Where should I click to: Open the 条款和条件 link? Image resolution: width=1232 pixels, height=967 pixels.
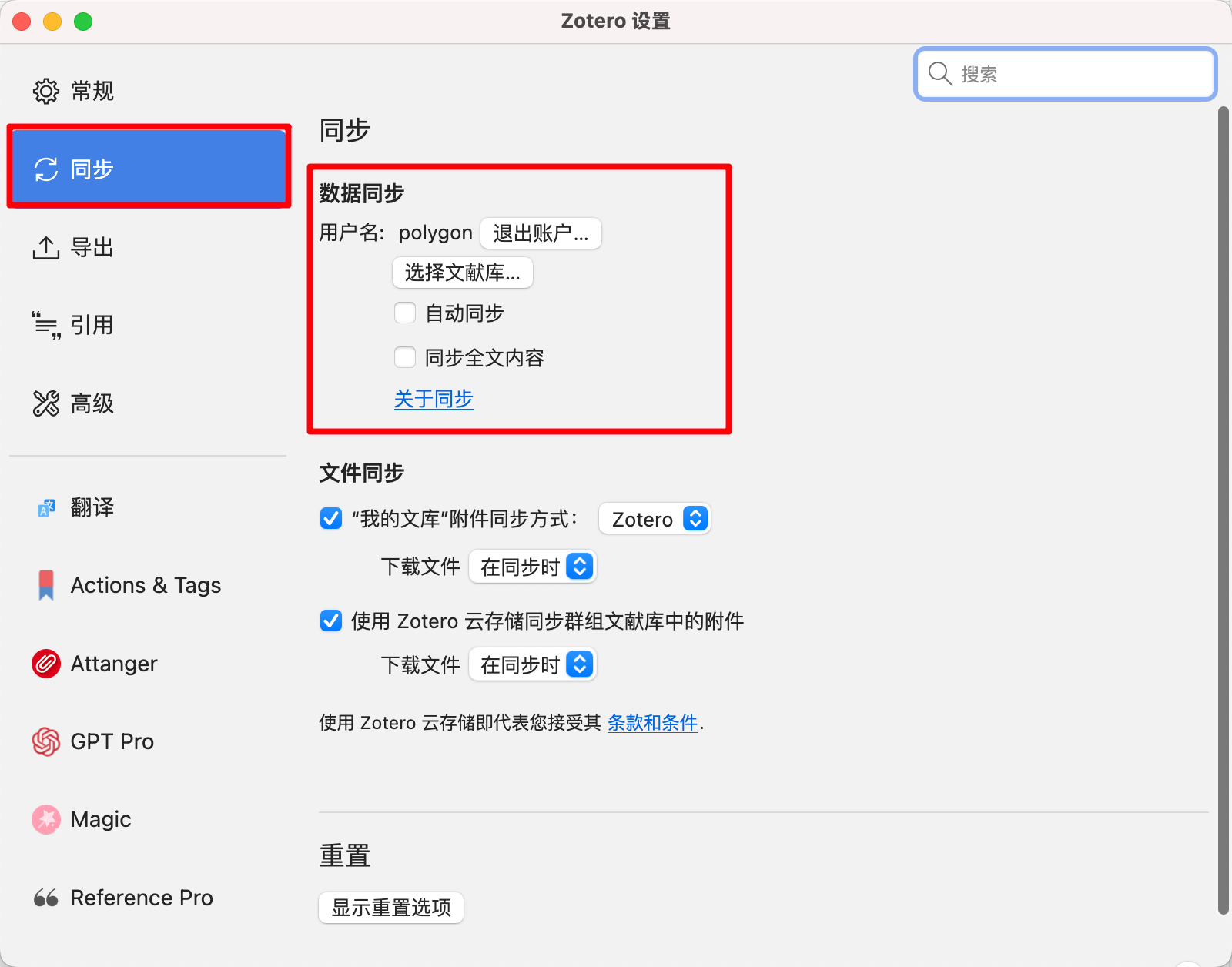[652, 723]
